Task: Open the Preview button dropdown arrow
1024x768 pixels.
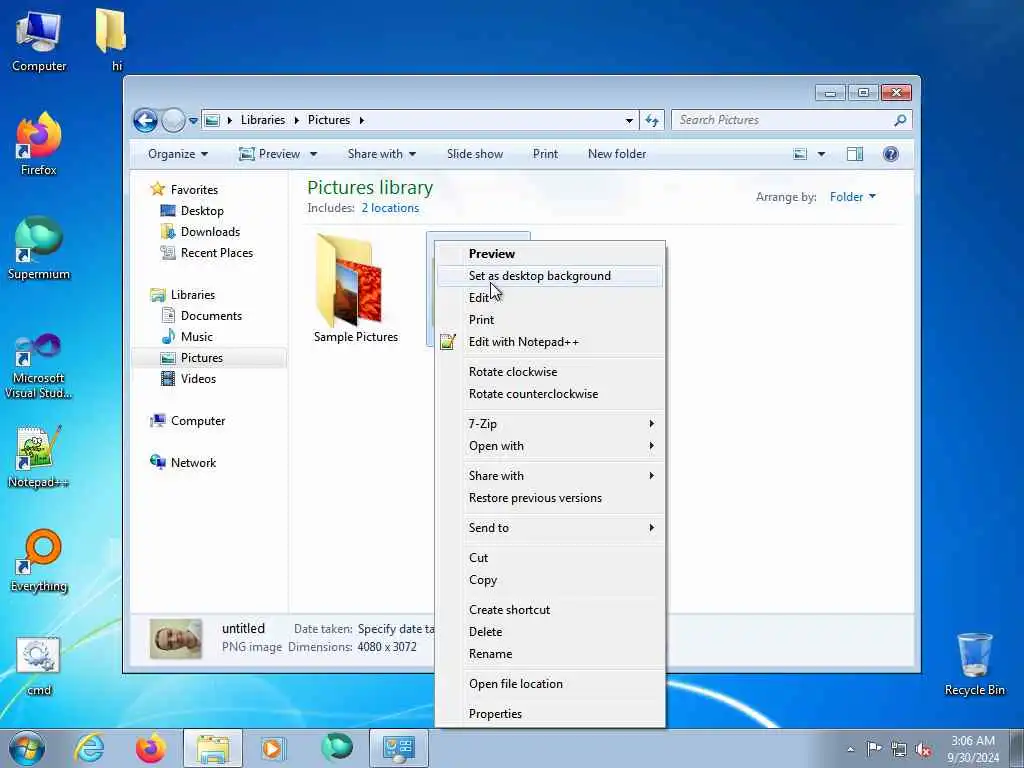Action: point(313,154)
